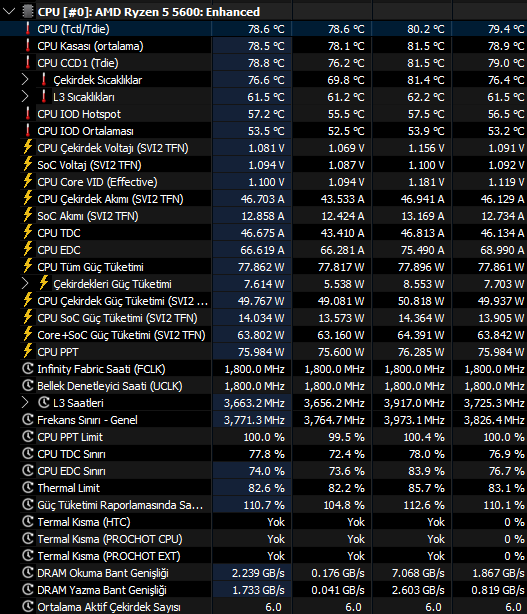Click the CPU chip icon in the header
The width and height of the screenshot is (527, 614).
[28, 12]
